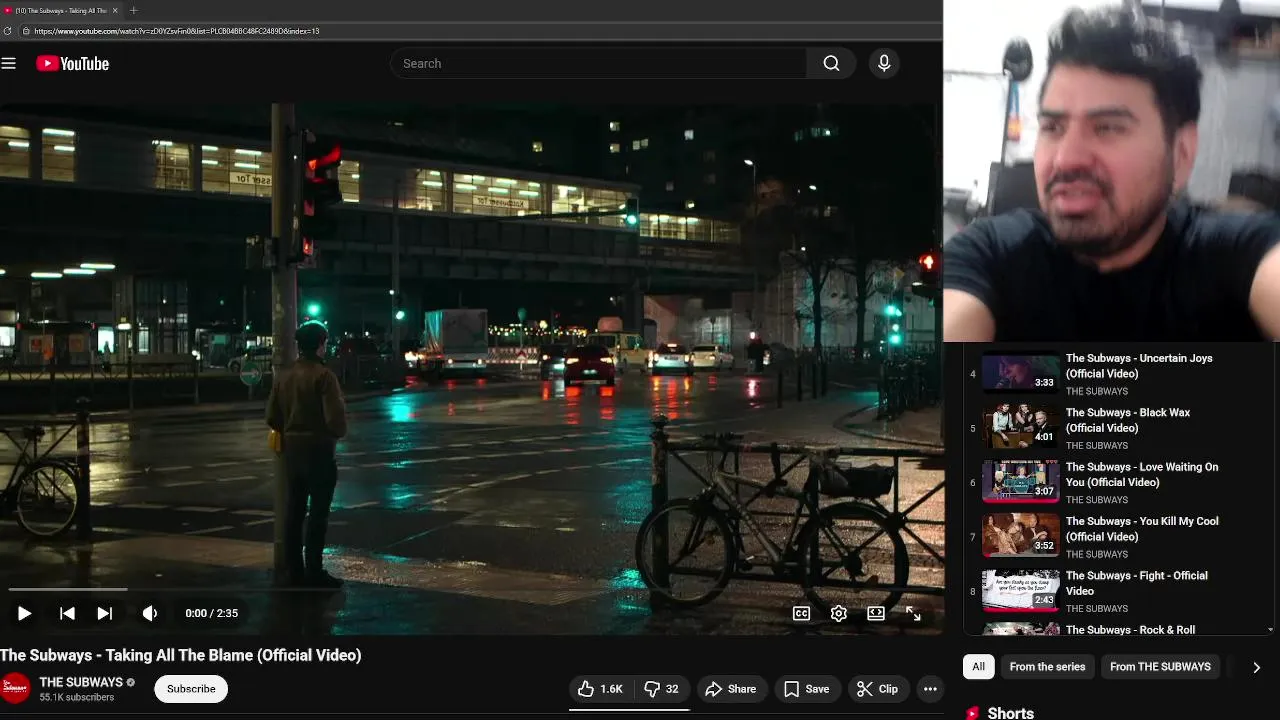Show more filter chips with arrow
This screenshot has width=1280, height=720.
(x=1256, y=667)
